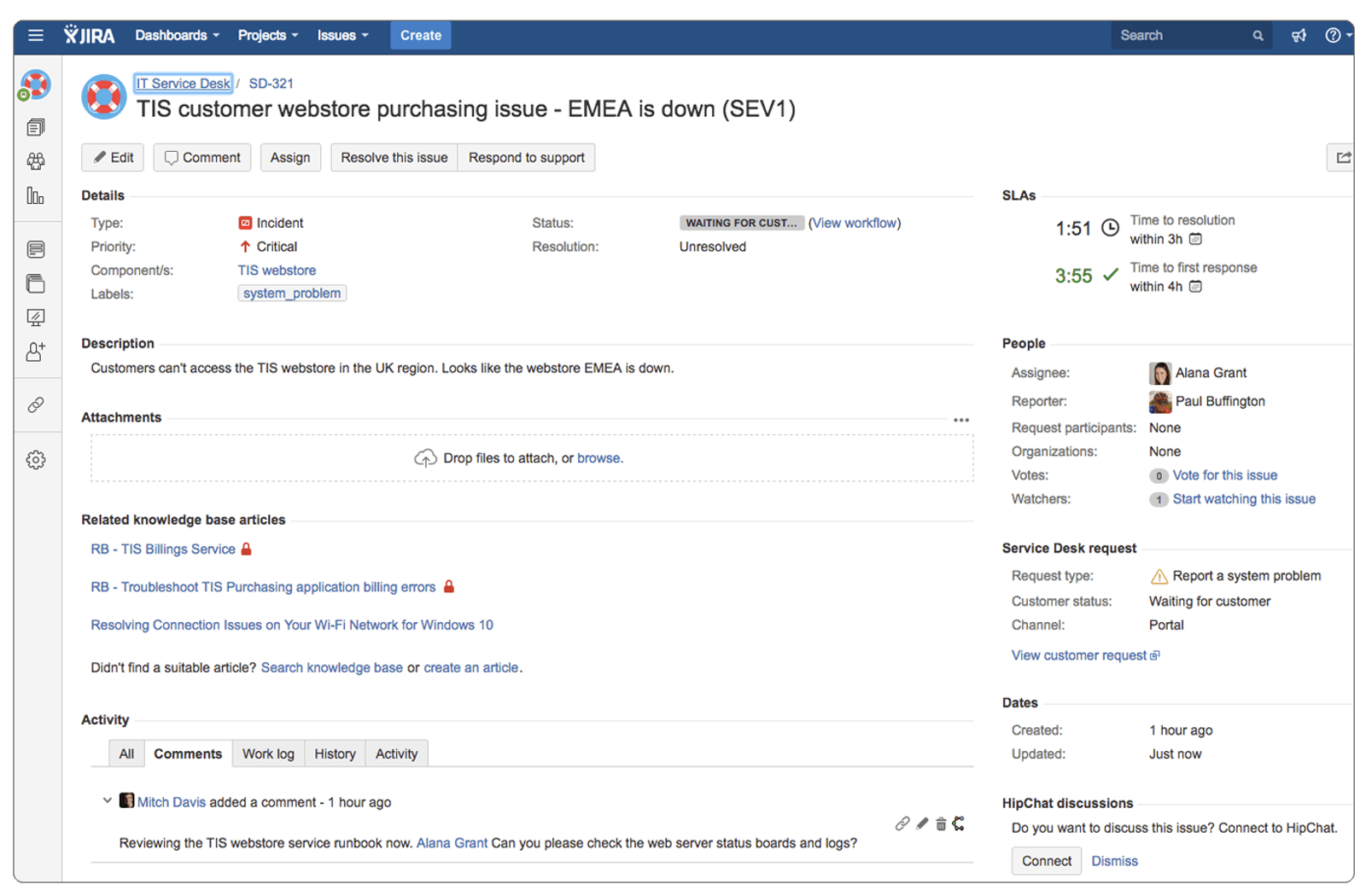The image size is (1366, 896).
Task: Expand the Dashboards dropdown
Action: [177, 35]
